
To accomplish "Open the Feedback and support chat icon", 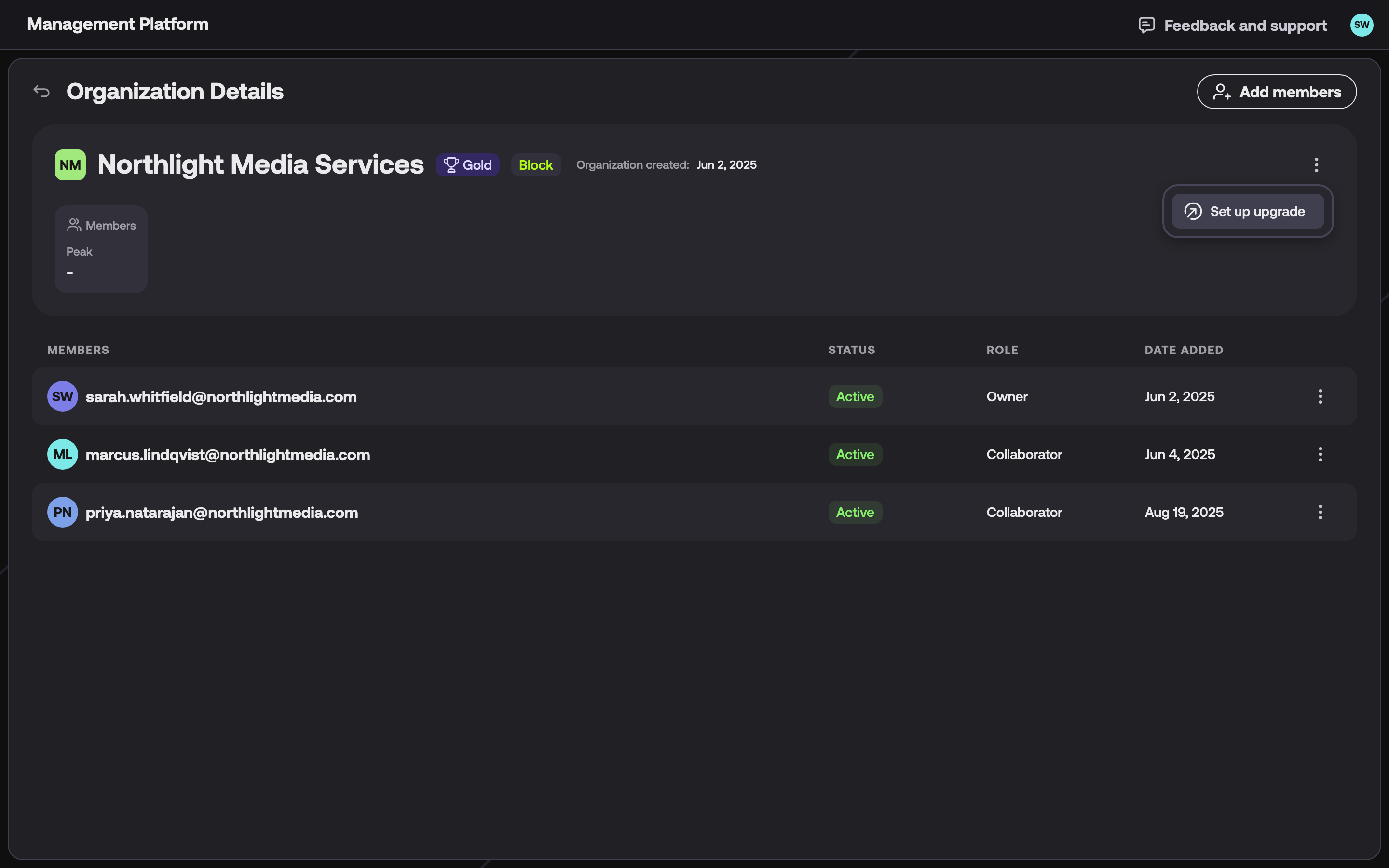I will [x=1146, y=25].
